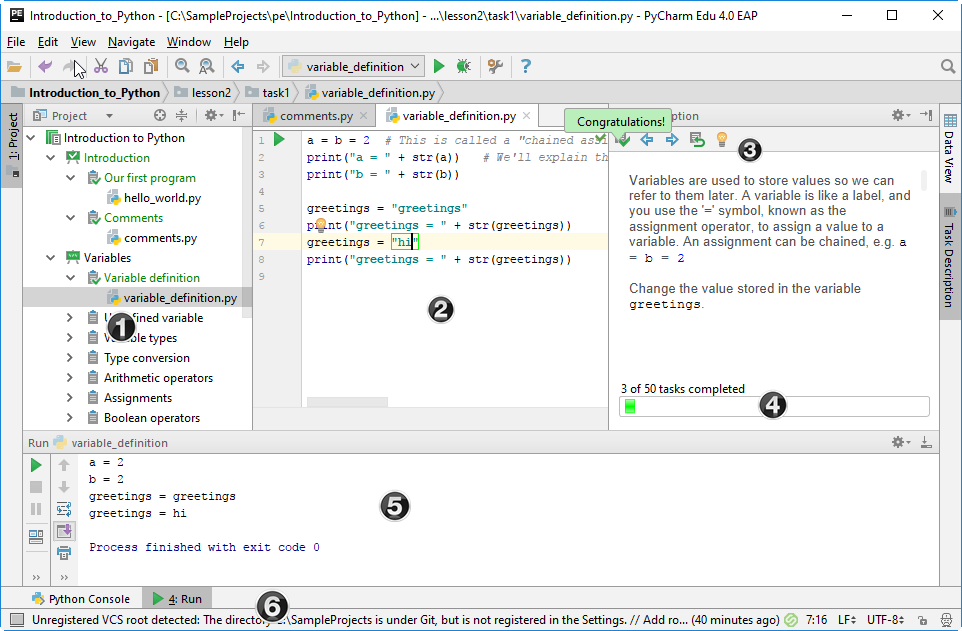Click the editor horizontal scrollbar
The width and height of the screenshot is (962, 631).
pyautogui.click(x=347, y=402)
